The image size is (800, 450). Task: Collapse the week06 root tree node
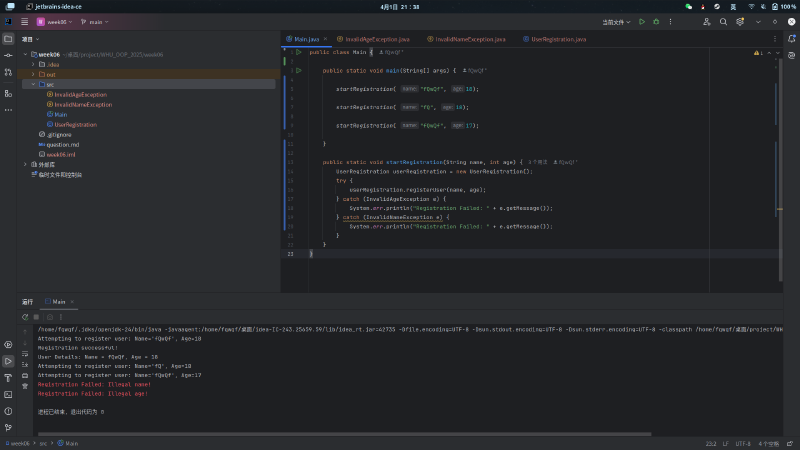click(x=26, y=54)
